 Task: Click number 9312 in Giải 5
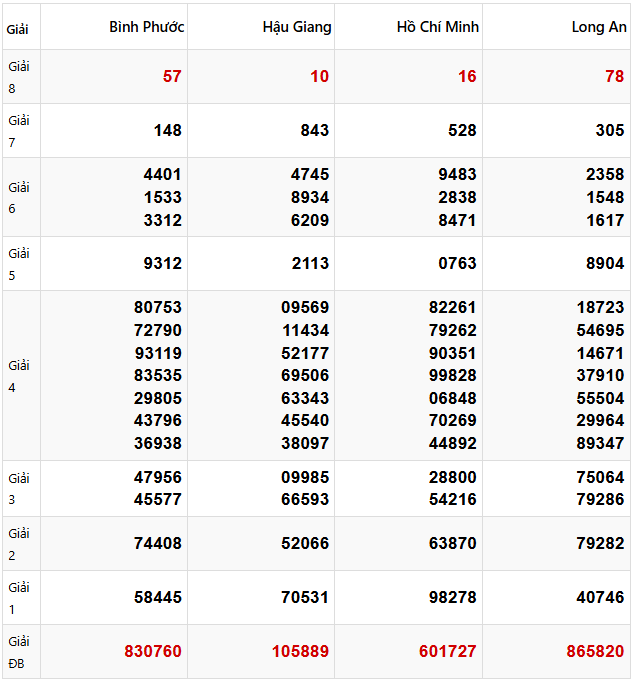coord(163,264)
